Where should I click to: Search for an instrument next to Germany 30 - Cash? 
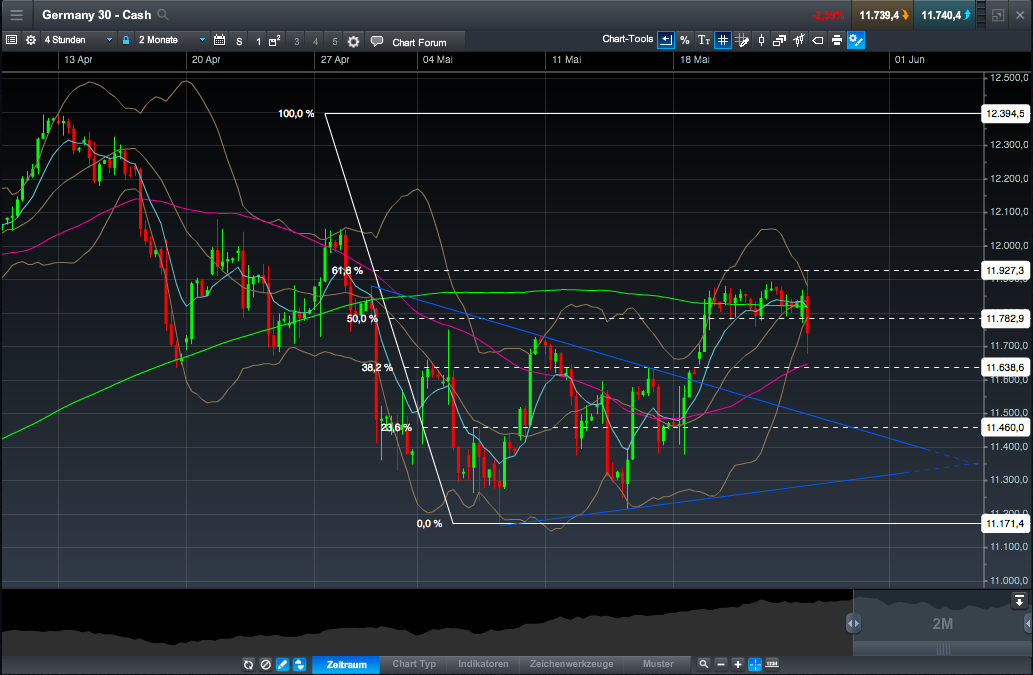click(x=163, y=14)
